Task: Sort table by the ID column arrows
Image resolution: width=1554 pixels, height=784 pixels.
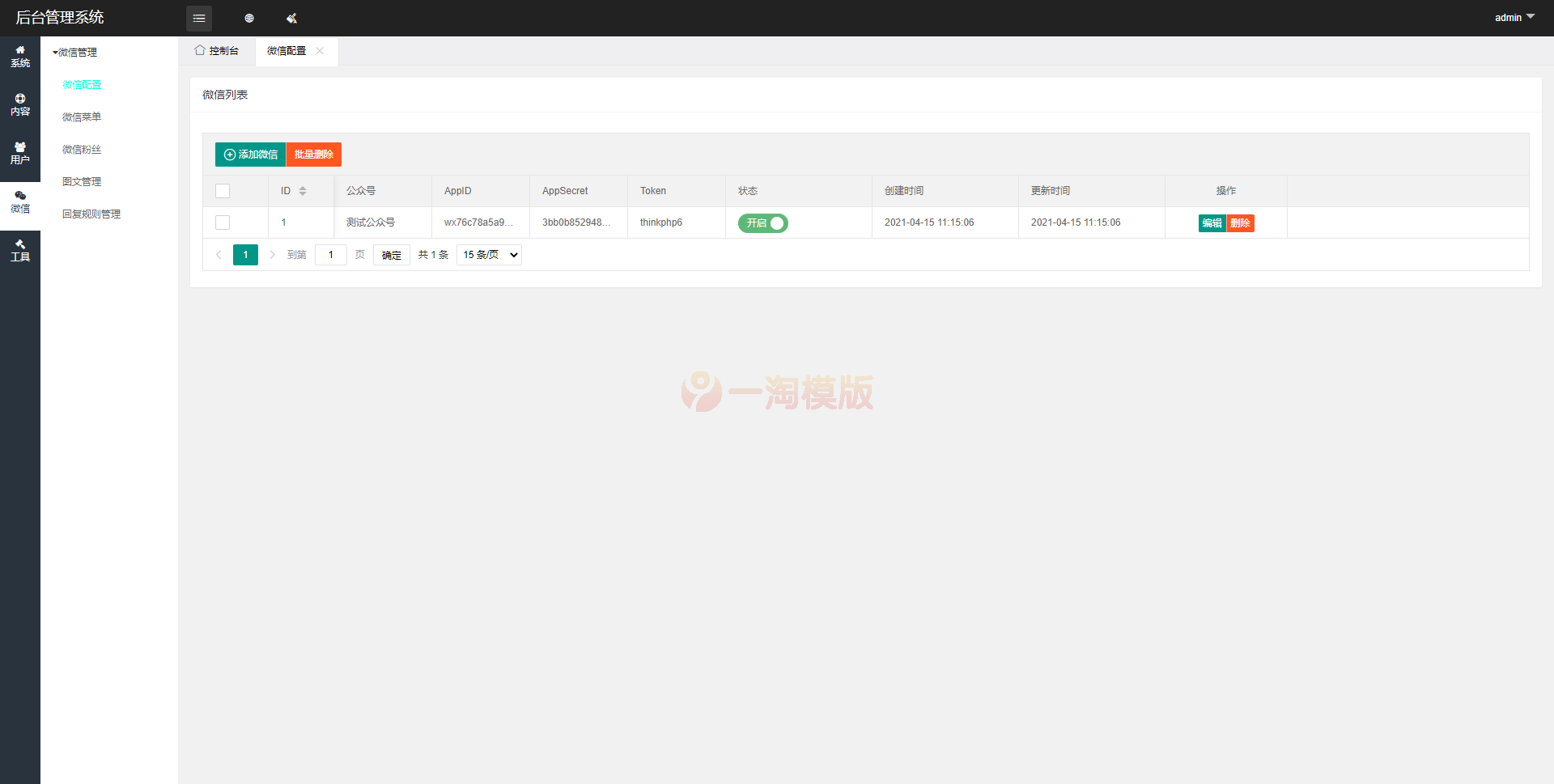Action: (x=303, y=191)
